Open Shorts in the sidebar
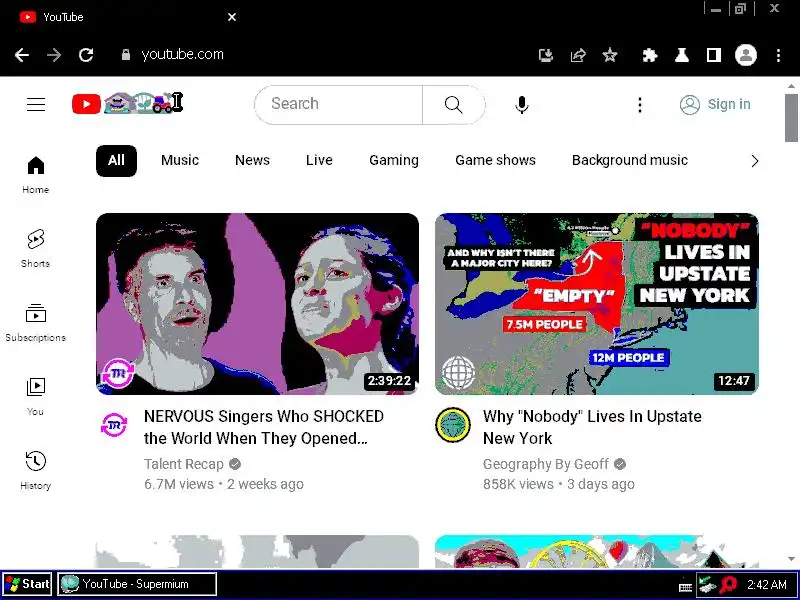The width and height of the screenshot is (800, 600). click(x=36, y=248)
